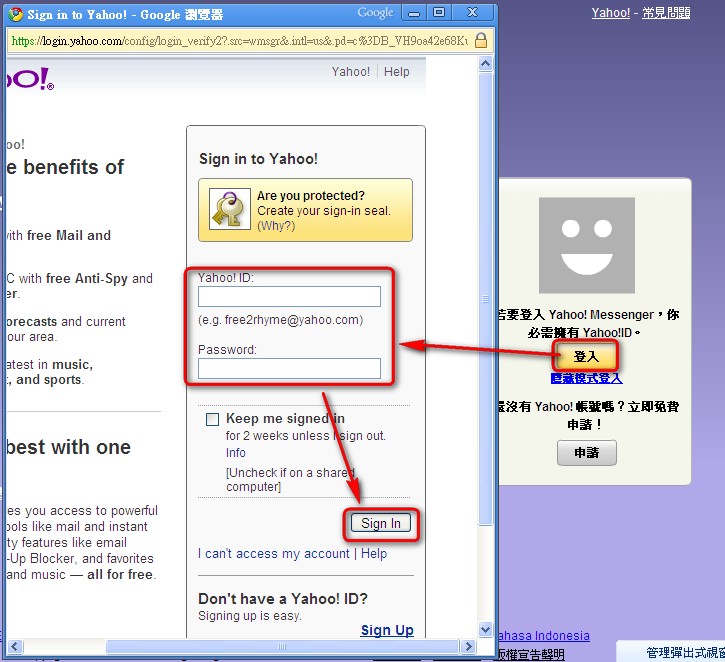Click the Sign In button
Screen dimensions: 725x662
click(x=381, y=523)
